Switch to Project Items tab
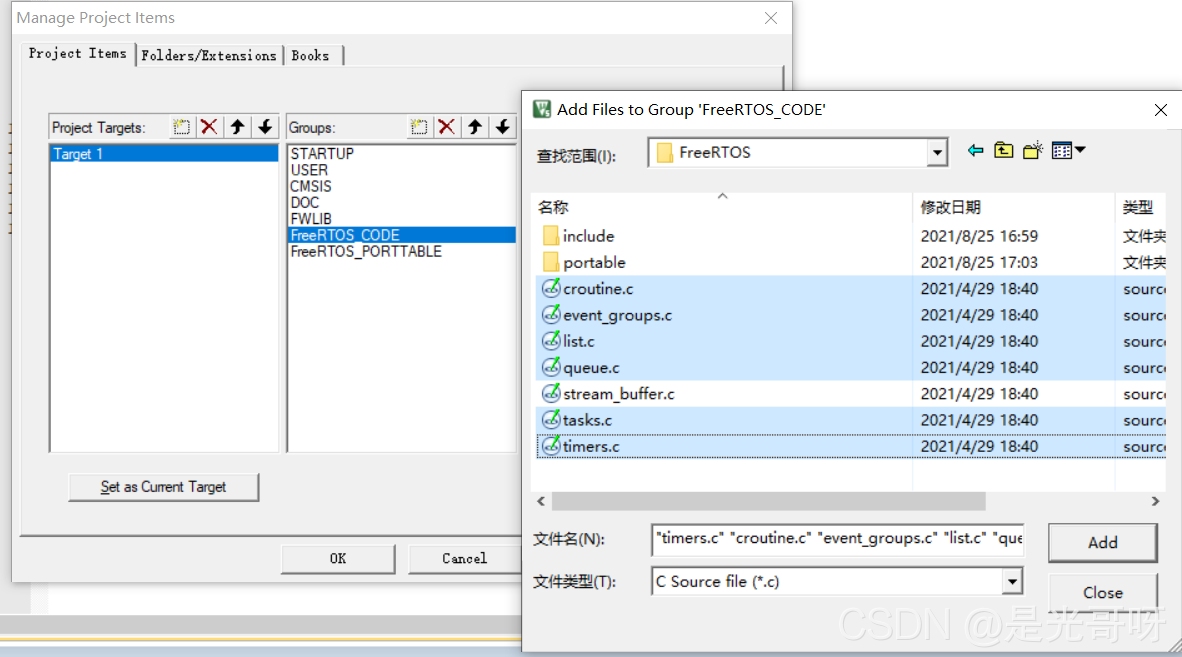The image size is (1182, 657). [x=78, y=53]
